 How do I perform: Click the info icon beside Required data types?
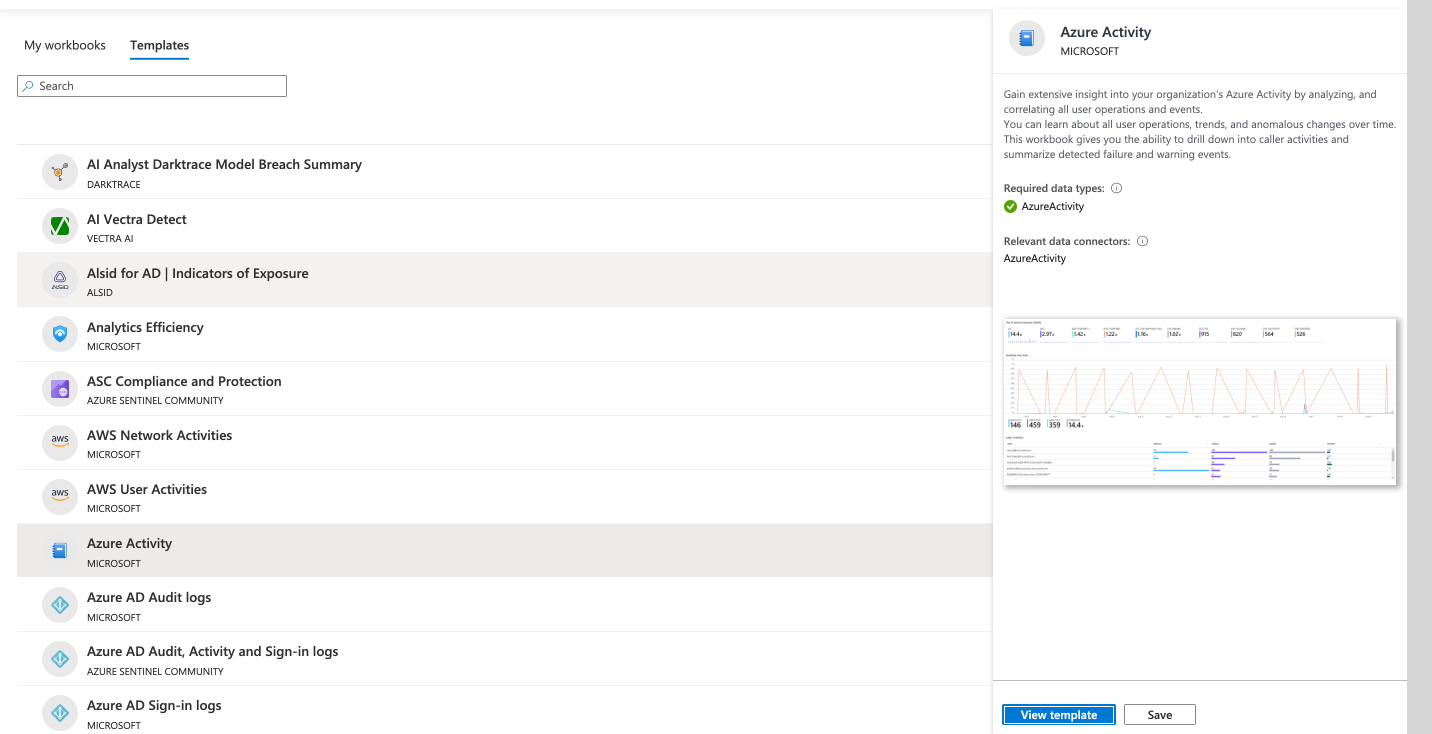[1117, 188]
